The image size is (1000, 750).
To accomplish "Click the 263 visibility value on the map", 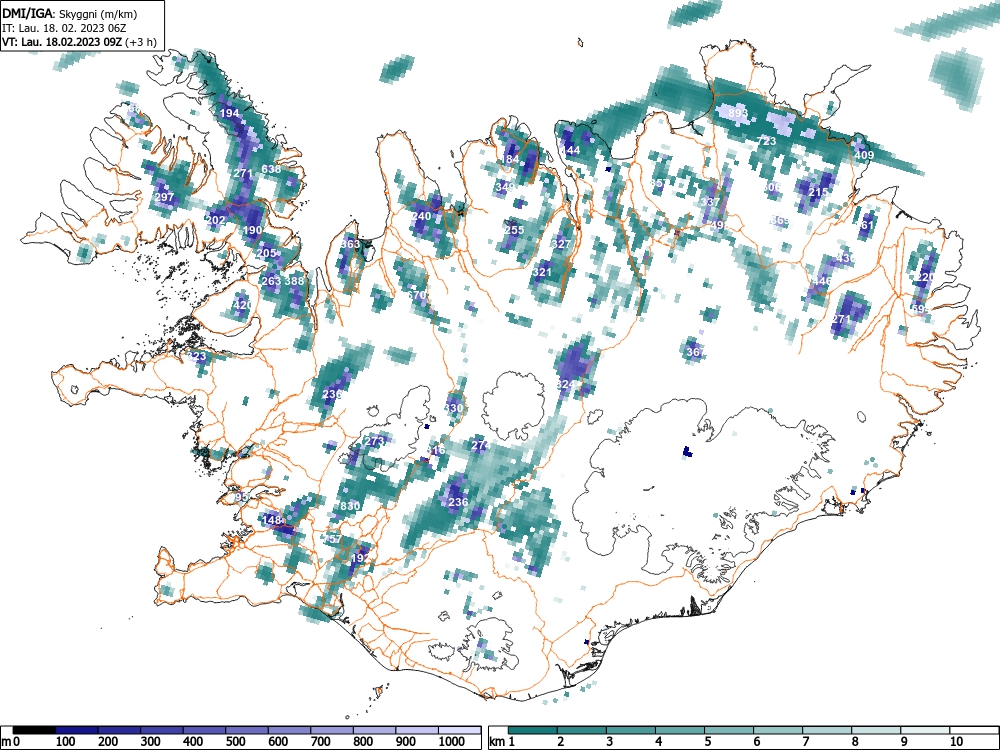I will click(271, 281).
